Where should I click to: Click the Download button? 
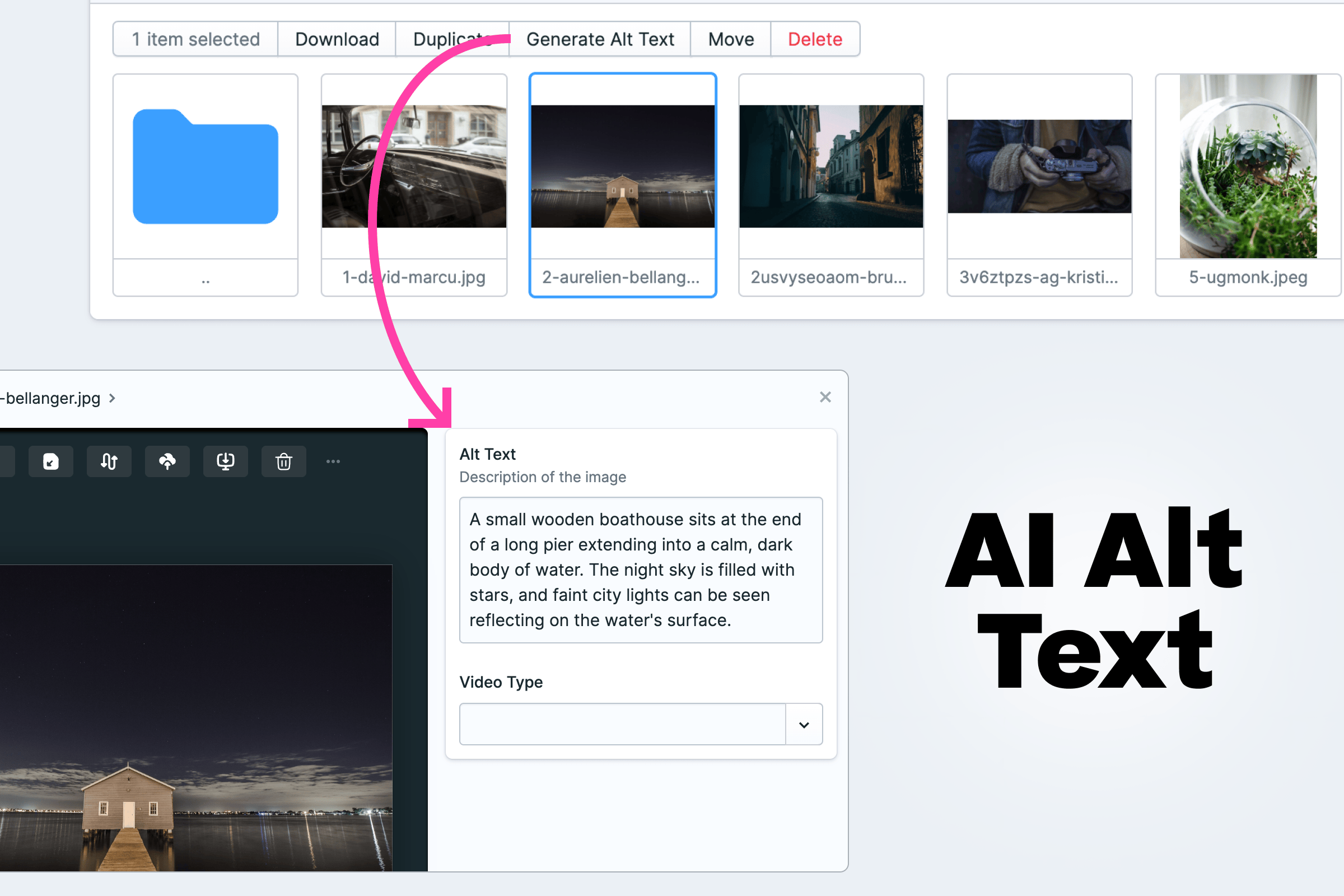tap(337, 39)
